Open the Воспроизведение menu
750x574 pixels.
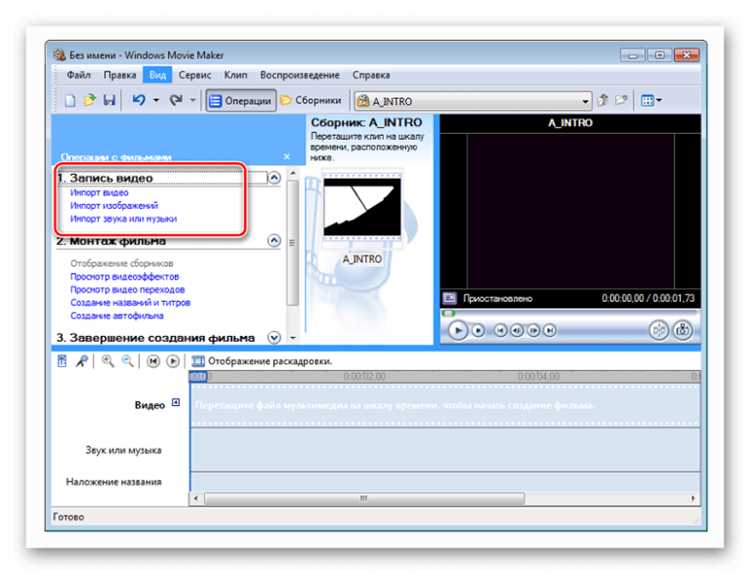click(300, 75)
